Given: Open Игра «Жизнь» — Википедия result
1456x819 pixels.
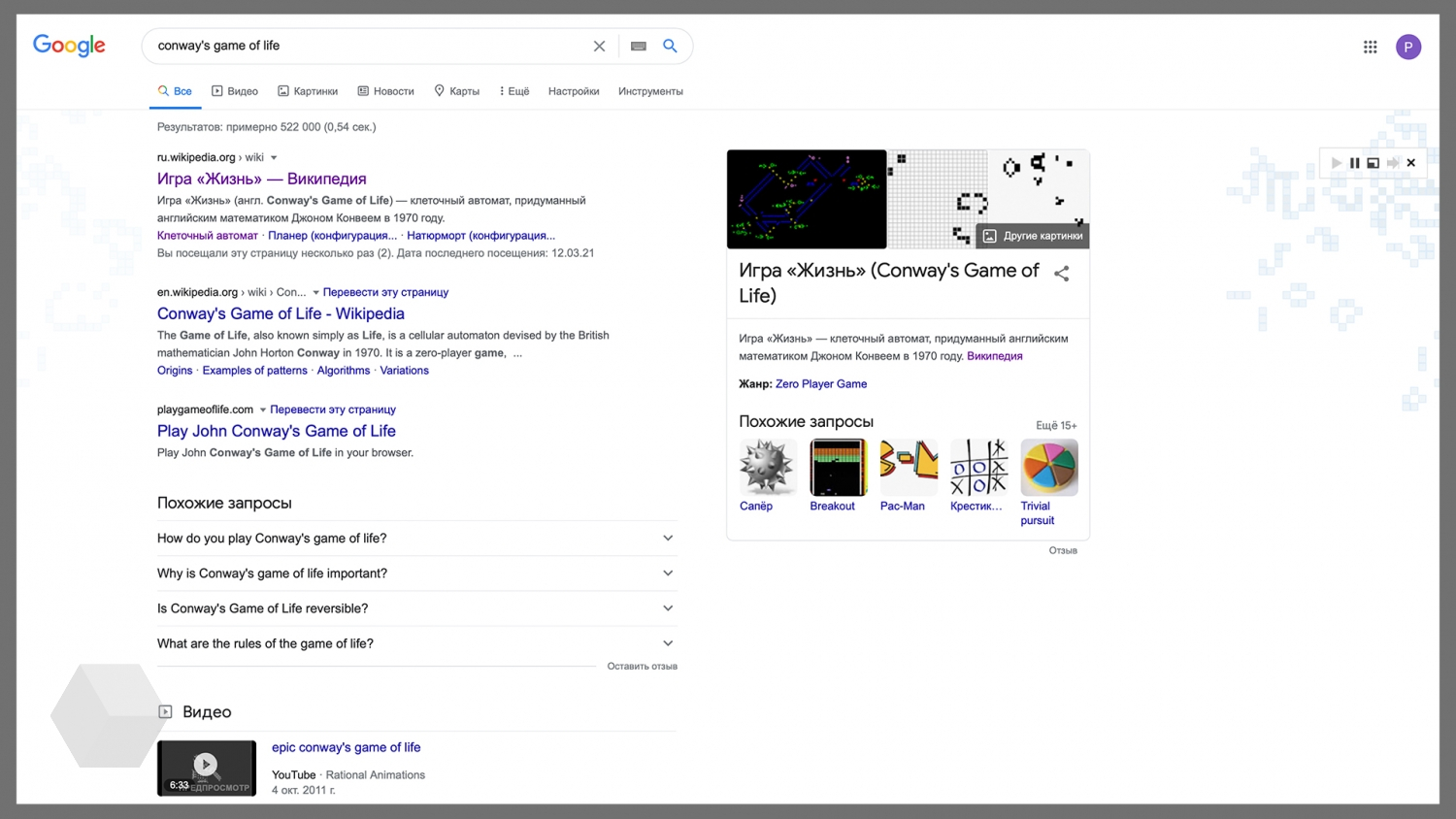Looking at the screenshot, I should pyautogui.click(x=262, y=179).
